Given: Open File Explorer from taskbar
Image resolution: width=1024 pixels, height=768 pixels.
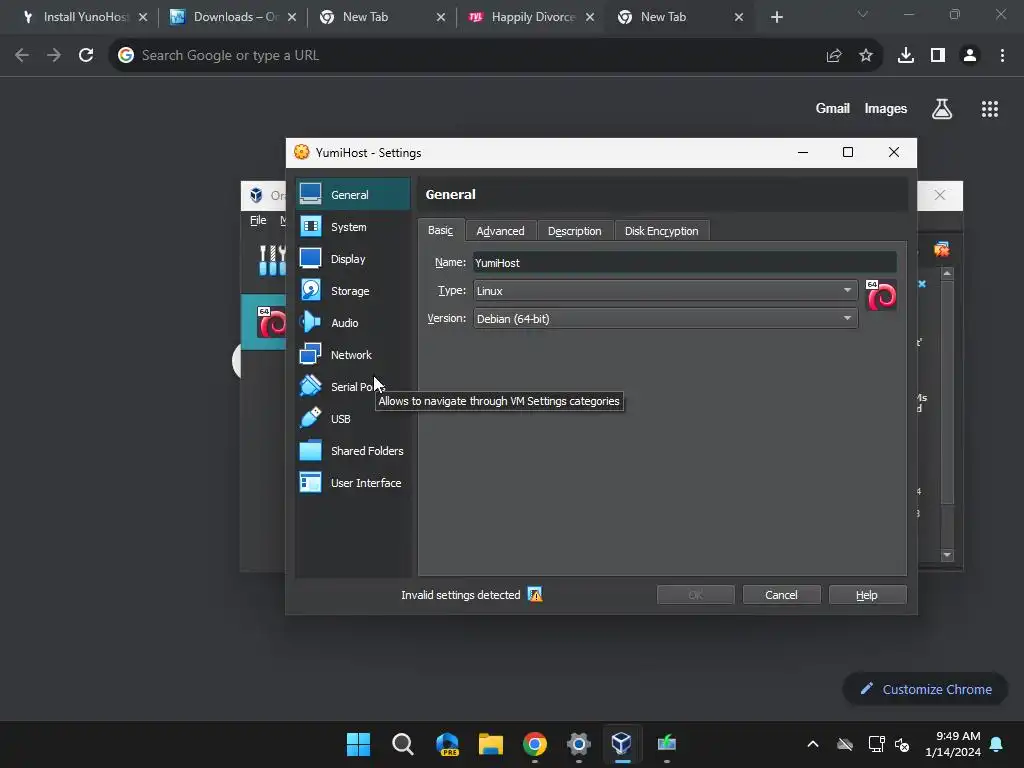Looking at the screenshot, I should [x=490, y=744].
